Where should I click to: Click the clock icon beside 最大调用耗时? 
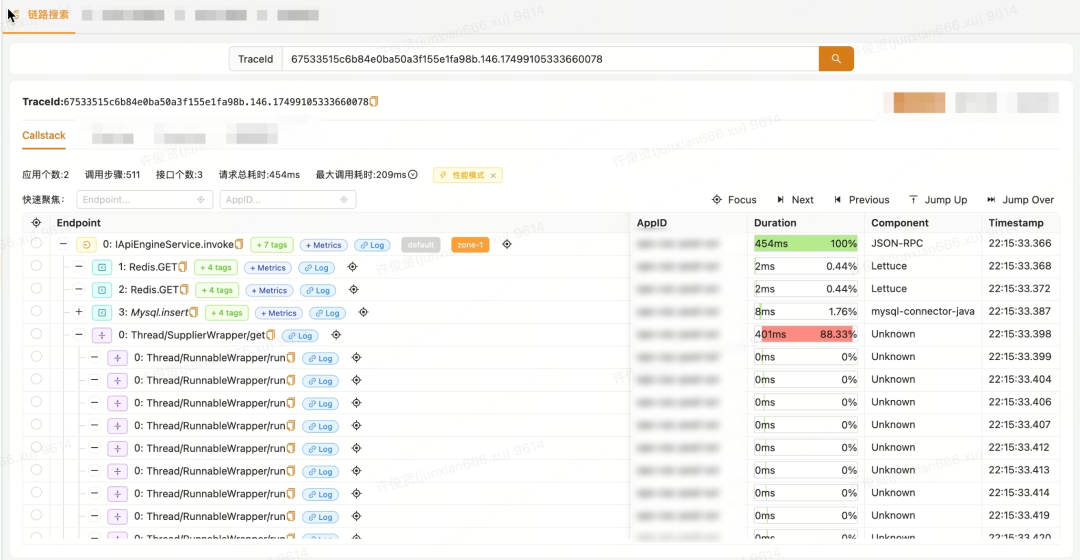point(413,174)
